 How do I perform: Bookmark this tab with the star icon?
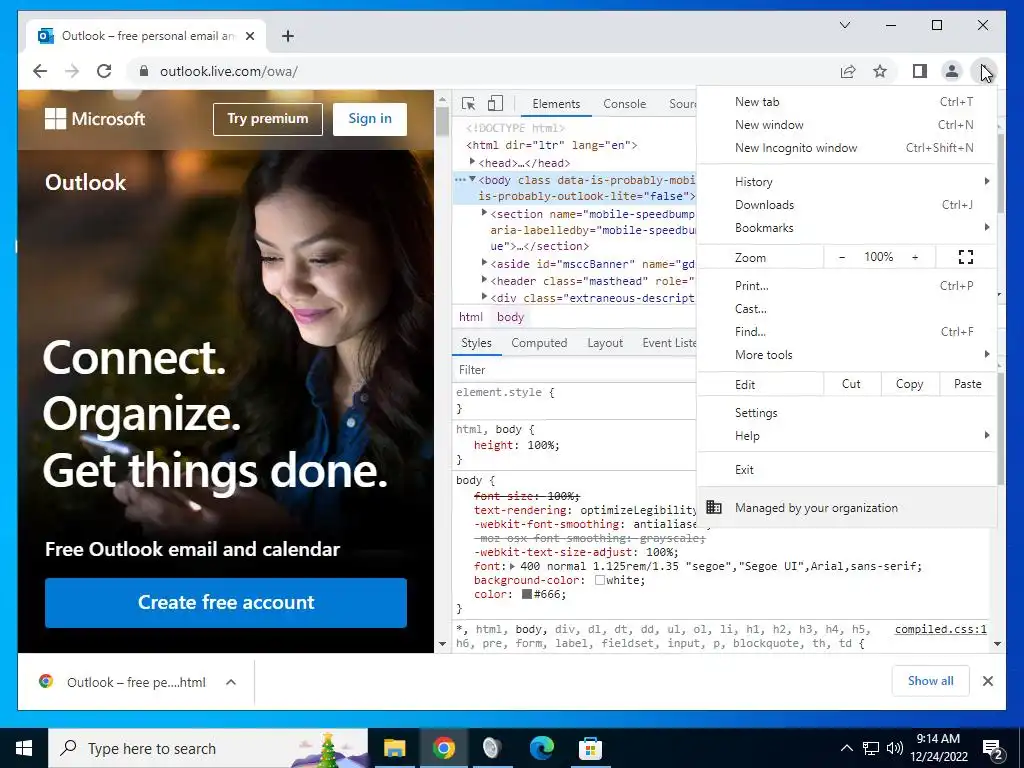(x=880, y=71)
